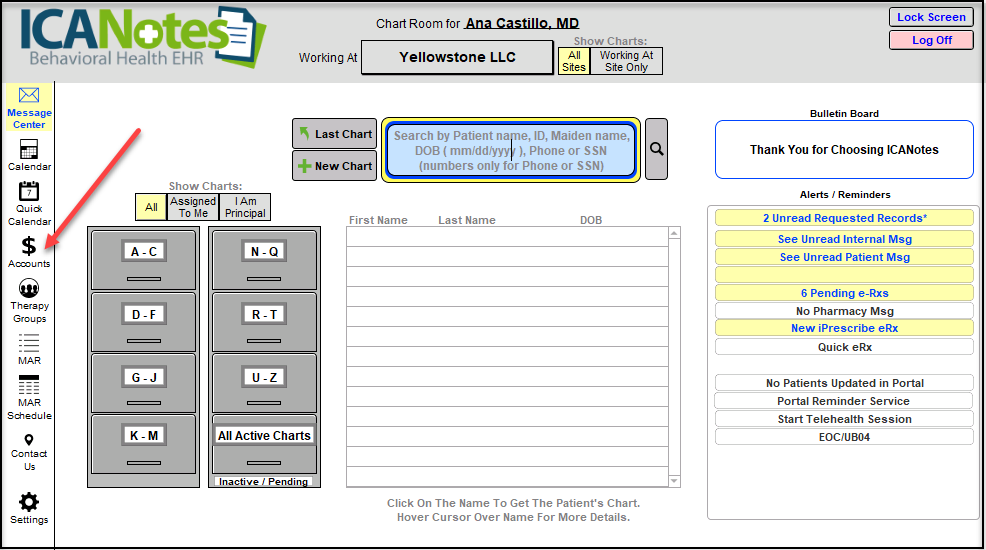Viewport: 986px width, 550px height.
Task: Filter charts by I Am Principal
Action: (245, 207)
